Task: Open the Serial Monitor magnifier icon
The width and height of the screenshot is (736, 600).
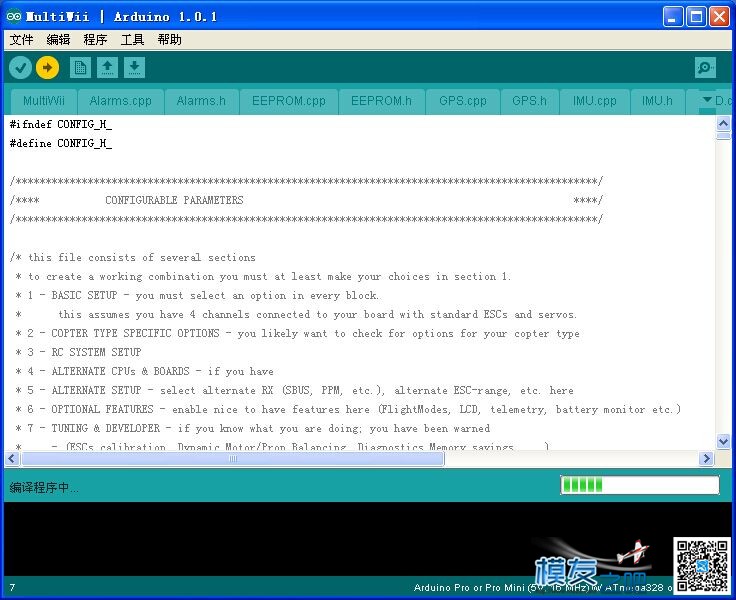Action: [x=705, y=68]
